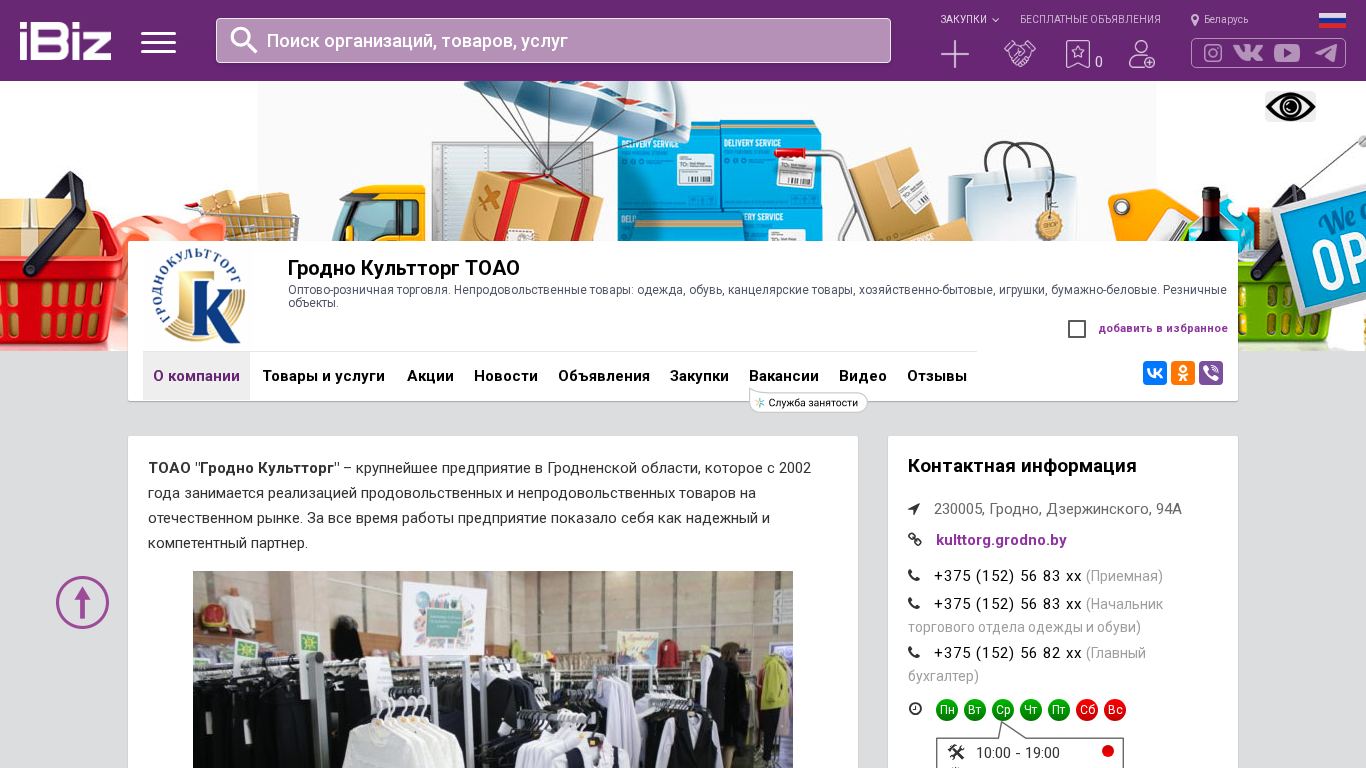Image resolution: width=1366 pixels, height=768 pixels.
Task: Open Беларусь location selector
Action: (x=1219, y=20)
